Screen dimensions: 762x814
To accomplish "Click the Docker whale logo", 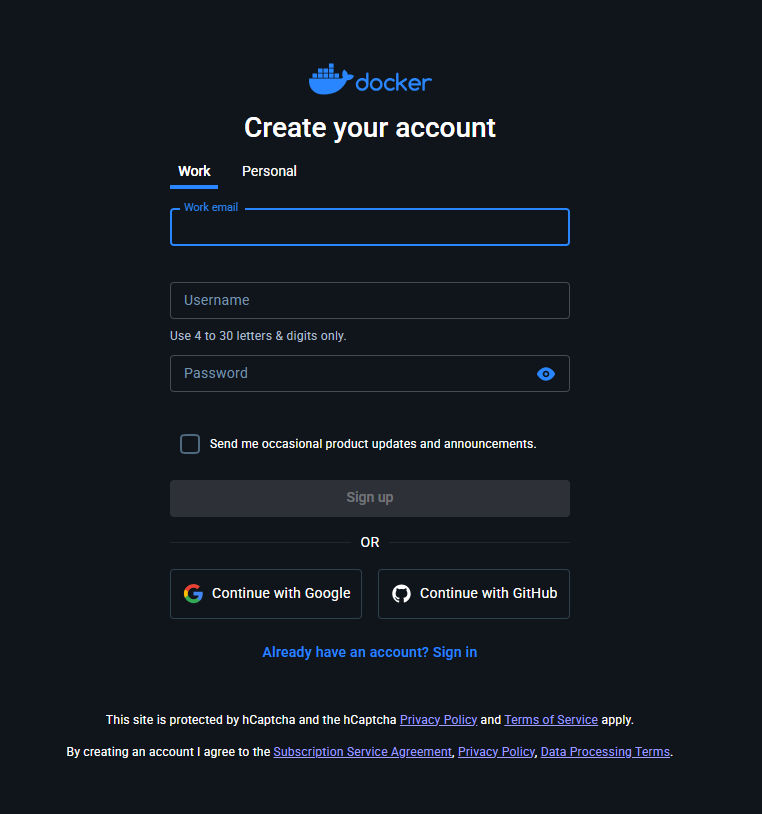I will [x=330, y=80].
